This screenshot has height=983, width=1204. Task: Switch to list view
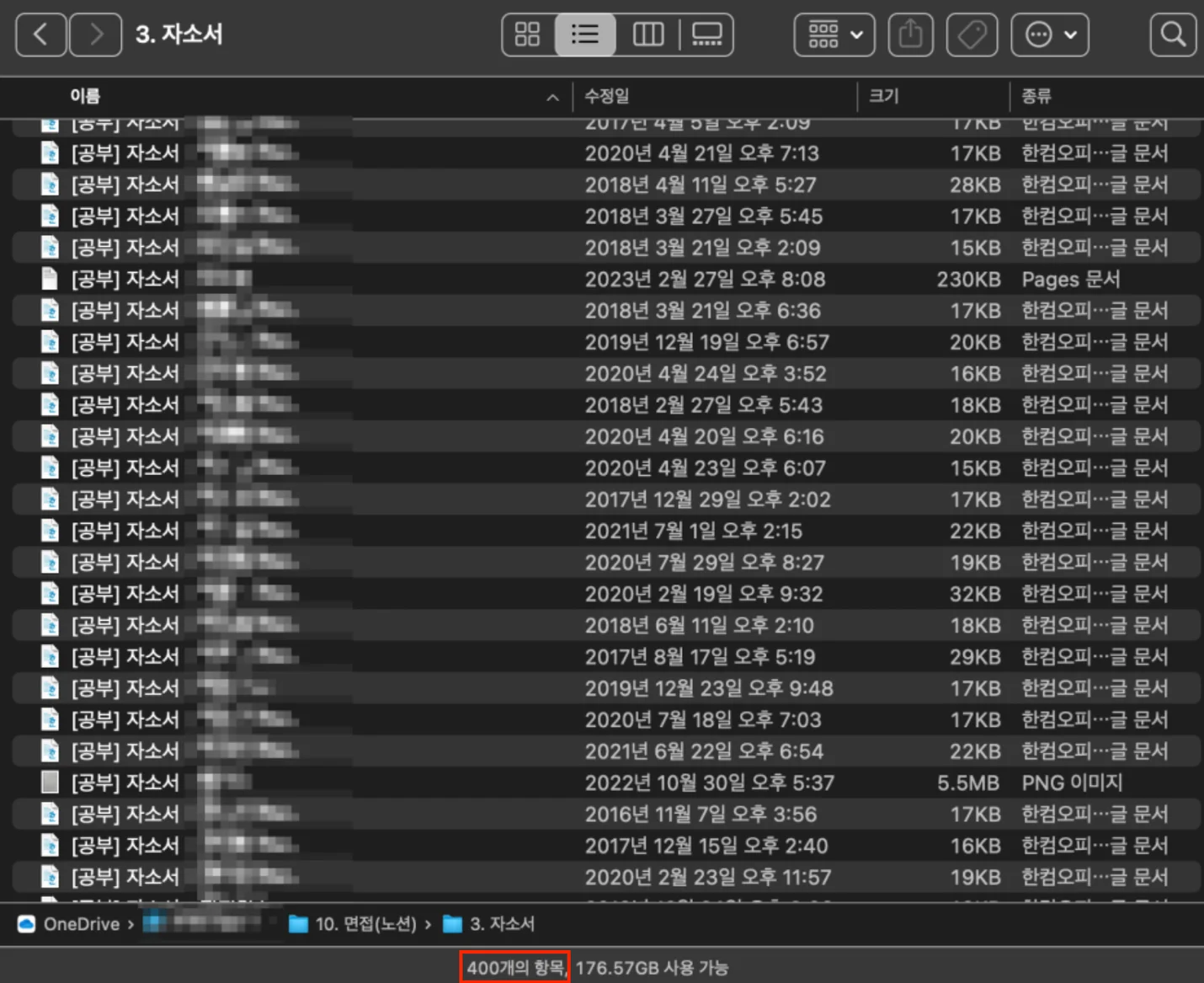(x=585, y=35)
